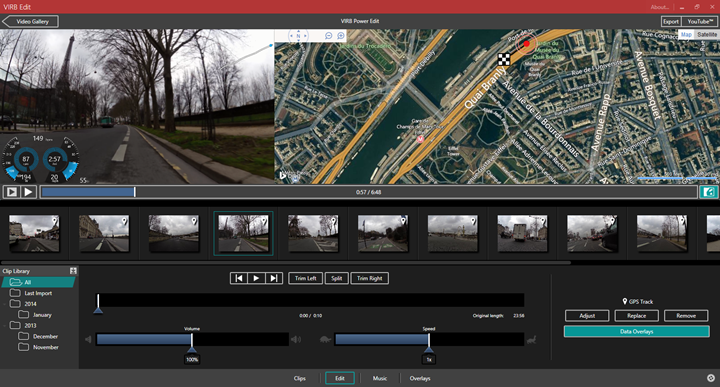Click the loud speaker icon
Viewport: 720px width, 387px height.
point(296,340)
